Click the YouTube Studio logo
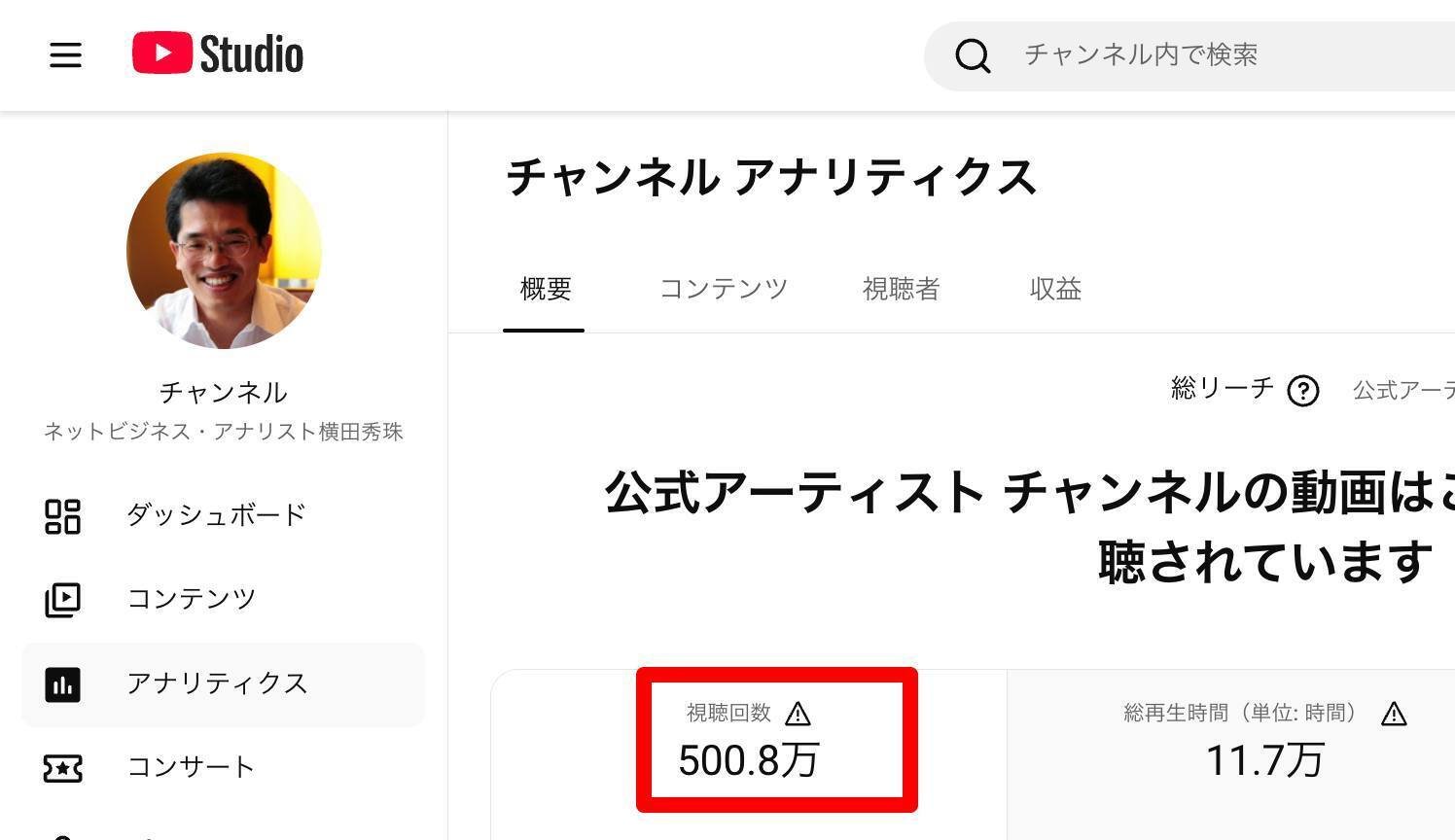 (x=218, y=53)
